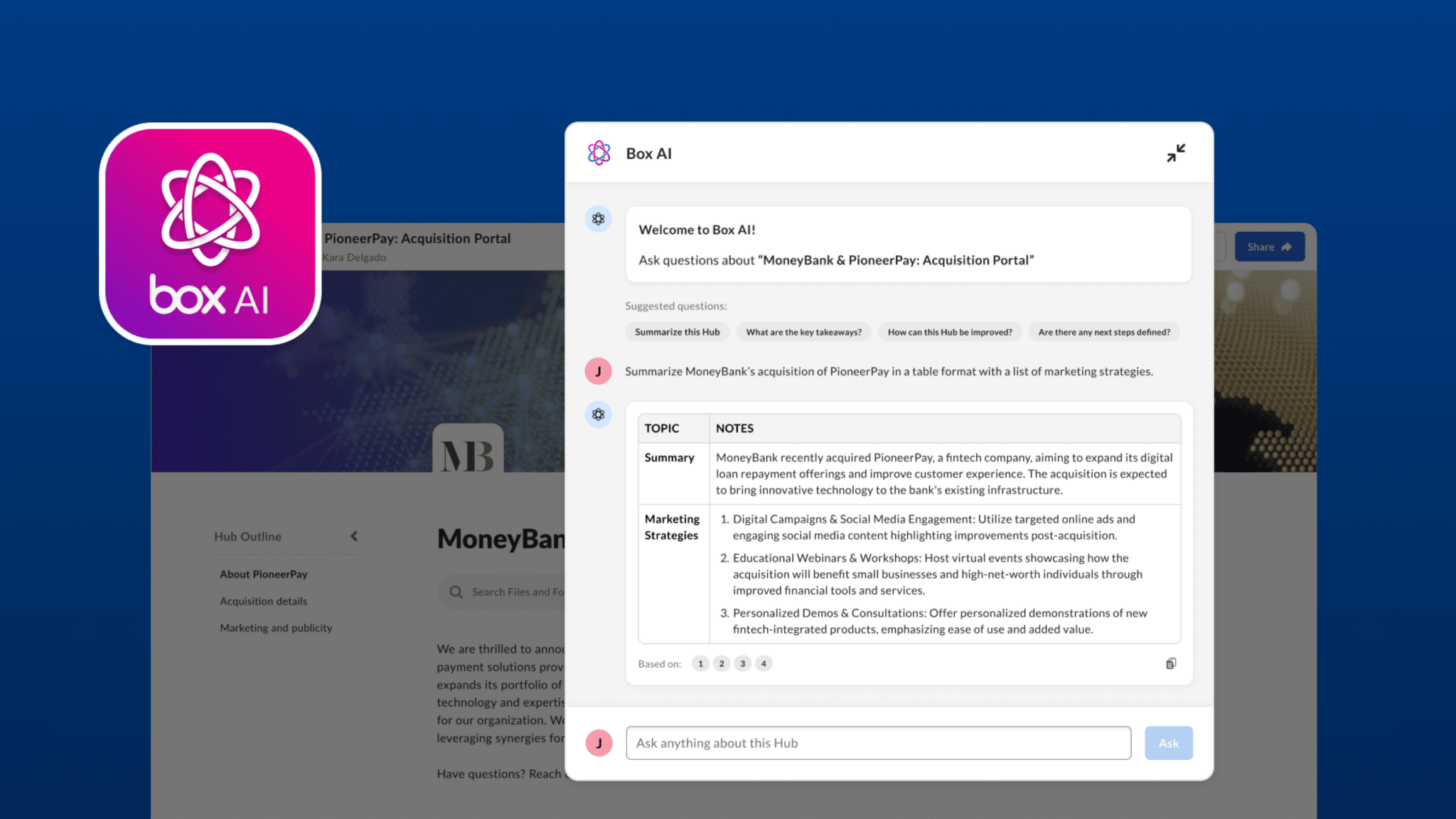
Task: Select the Summarize this Hub suggestion
Action: (x=677, y=332)
